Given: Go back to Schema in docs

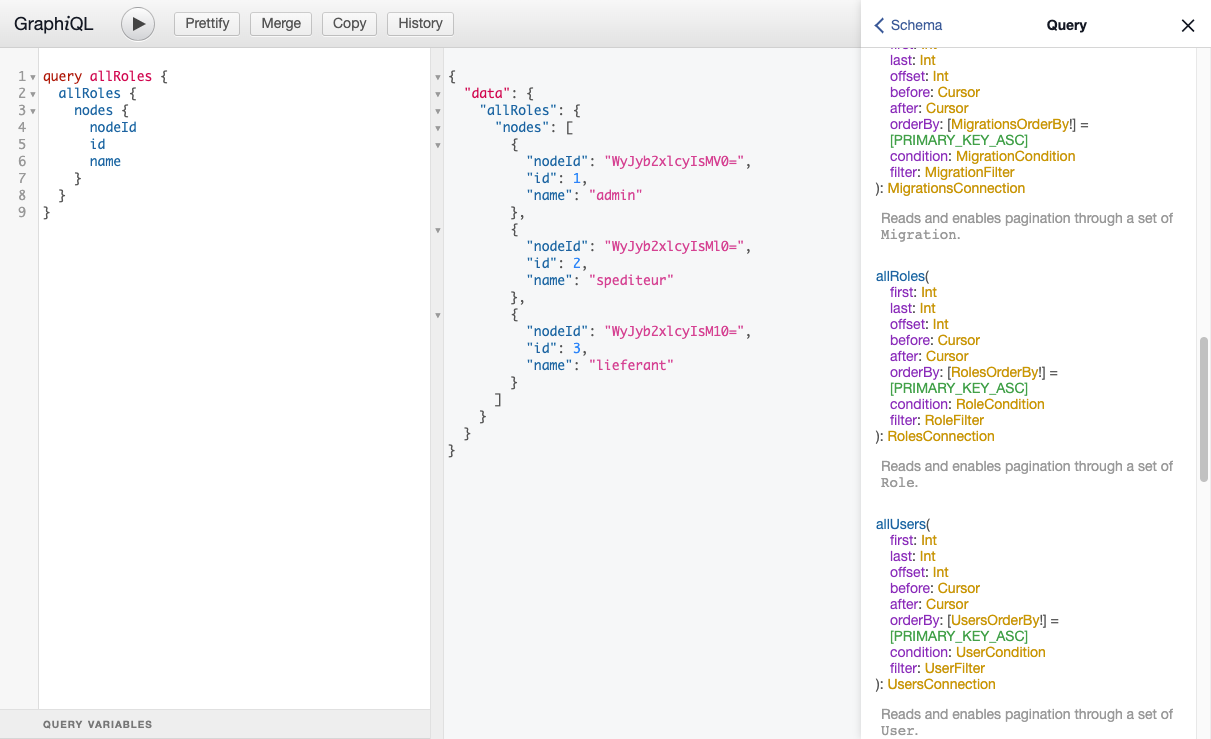Looking at the screenshot, I should coord(908,25).
